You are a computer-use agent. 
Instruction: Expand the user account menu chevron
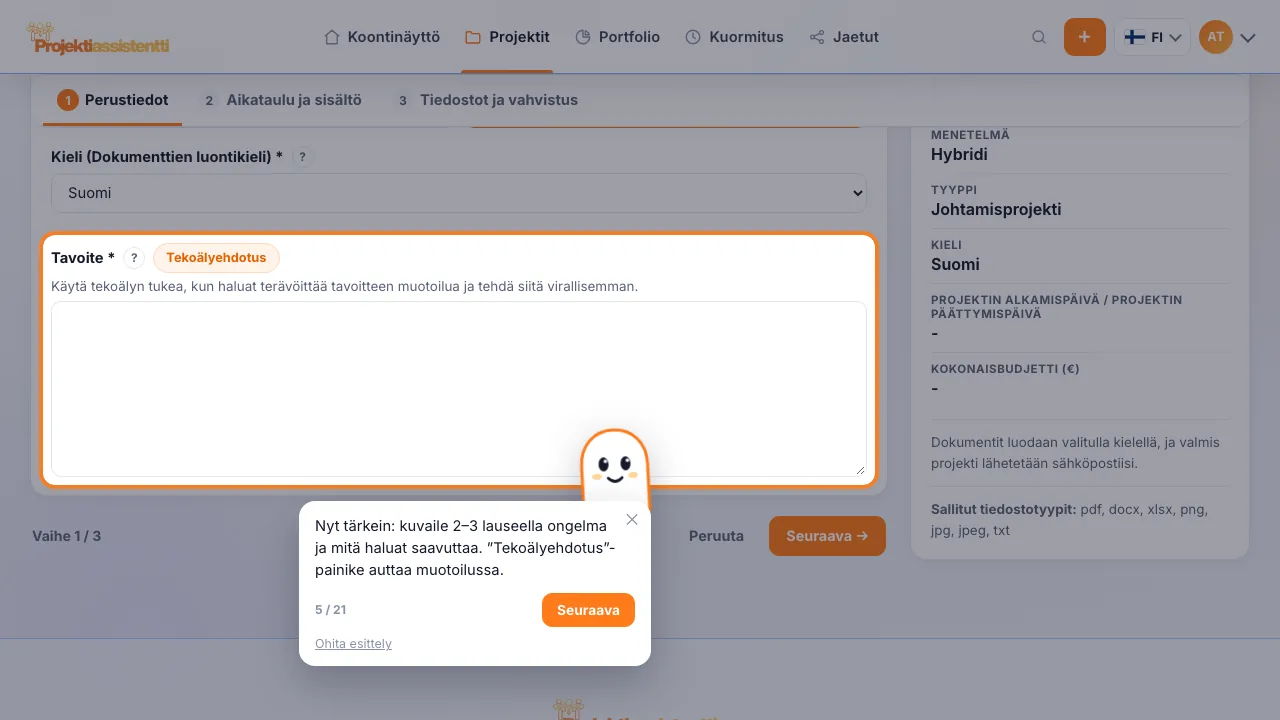1248,38
